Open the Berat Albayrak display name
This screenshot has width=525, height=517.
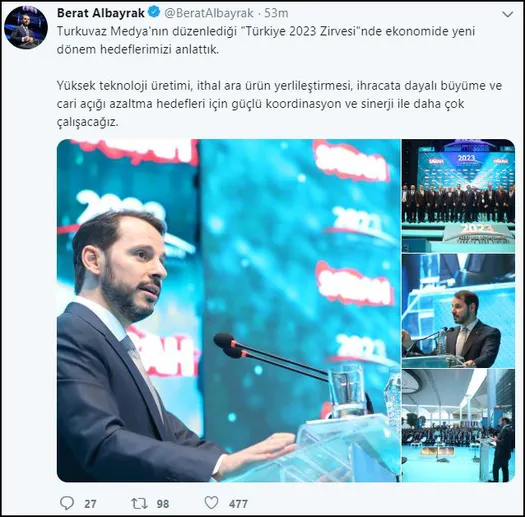(101, 13)
